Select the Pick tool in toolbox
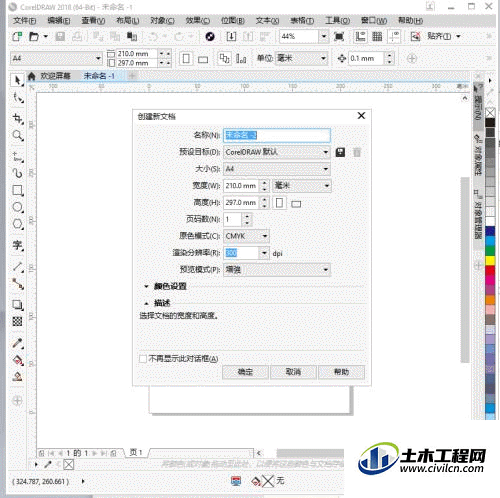This screenshot has height=498, width=500. 17,80
